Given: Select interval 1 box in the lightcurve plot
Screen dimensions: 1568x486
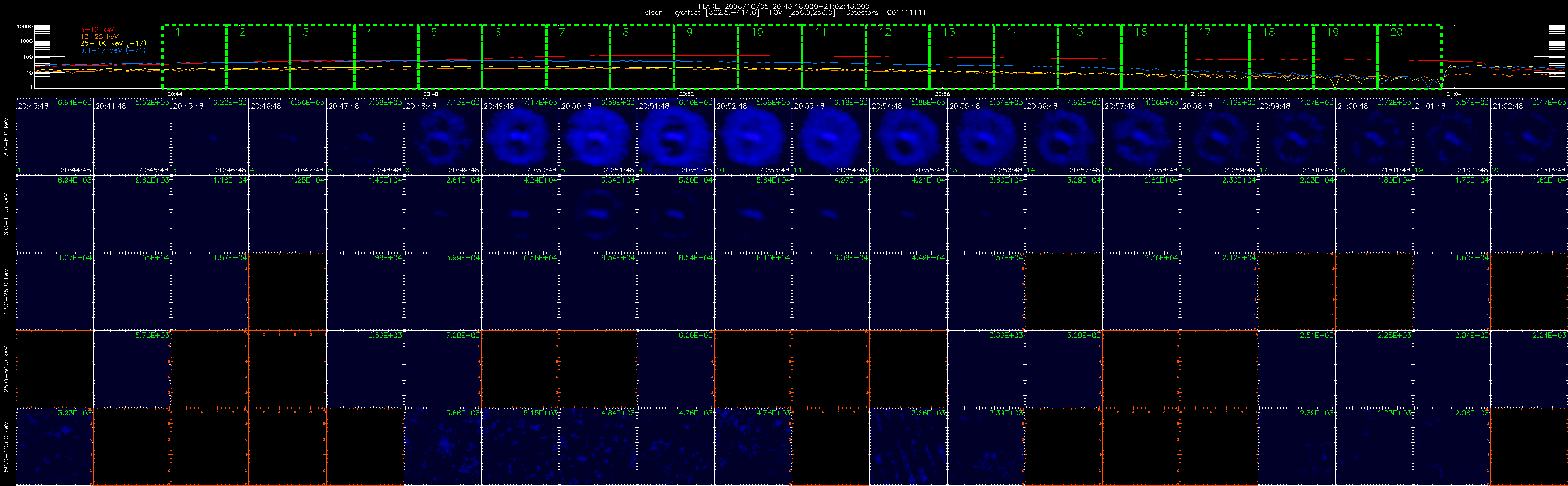Looking at the screenshot, I should click(194, 57).
